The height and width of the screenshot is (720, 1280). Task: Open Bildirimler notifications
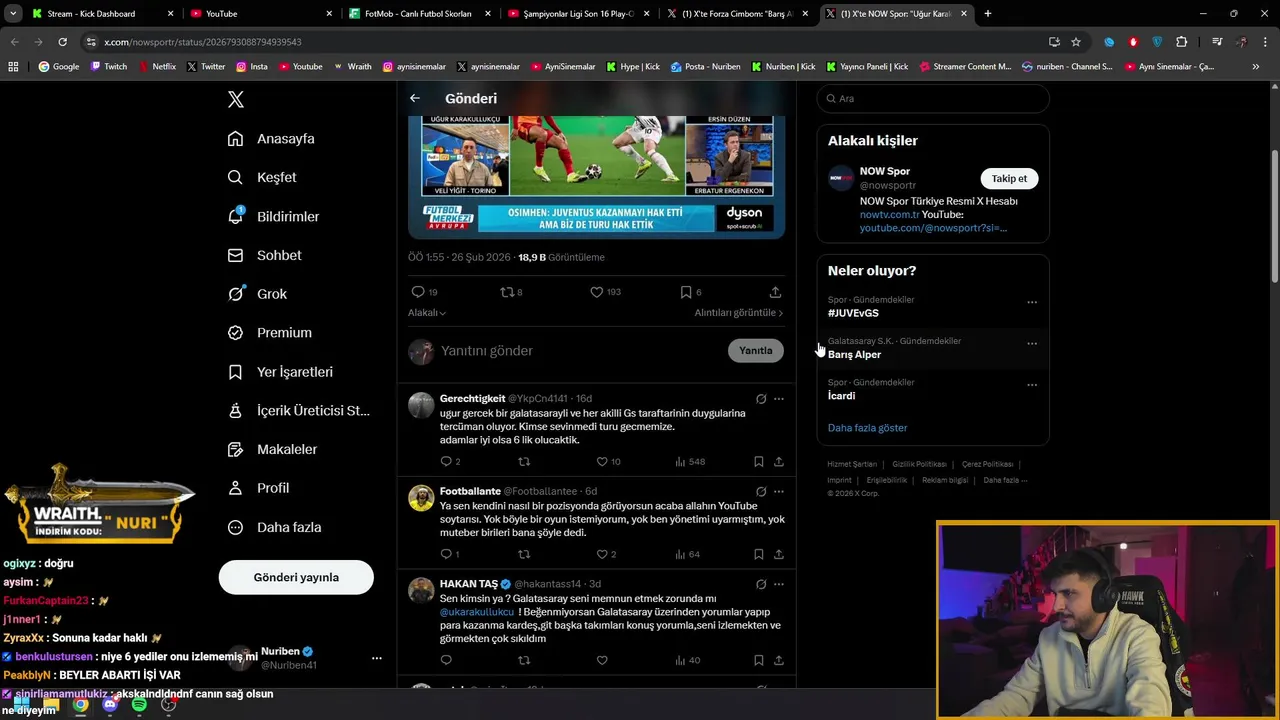coord(273,216)
